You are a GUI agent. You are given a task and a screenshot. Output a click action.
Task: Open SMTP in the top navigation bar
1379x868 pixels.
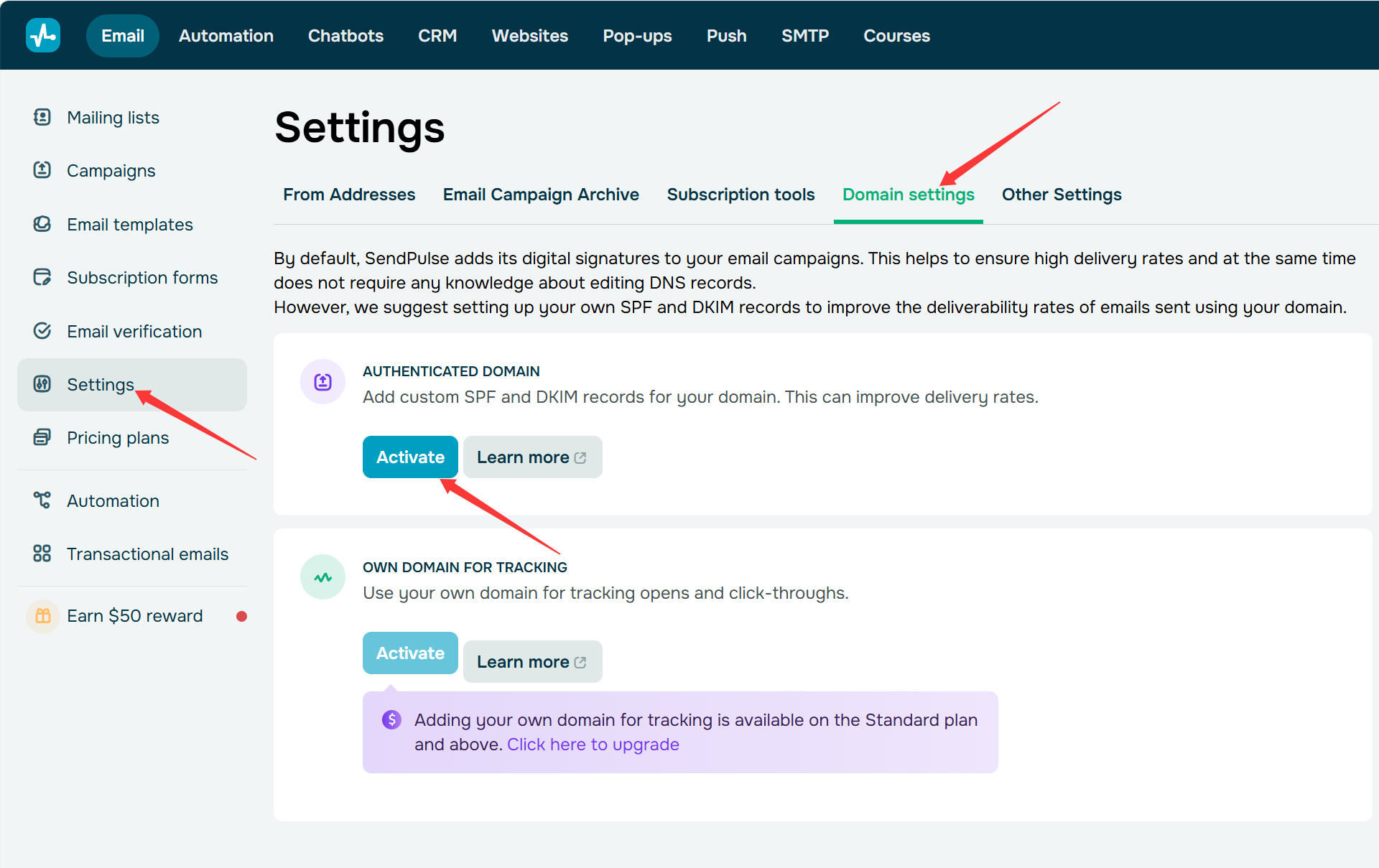pyautogui.click(x=805, y=36)
